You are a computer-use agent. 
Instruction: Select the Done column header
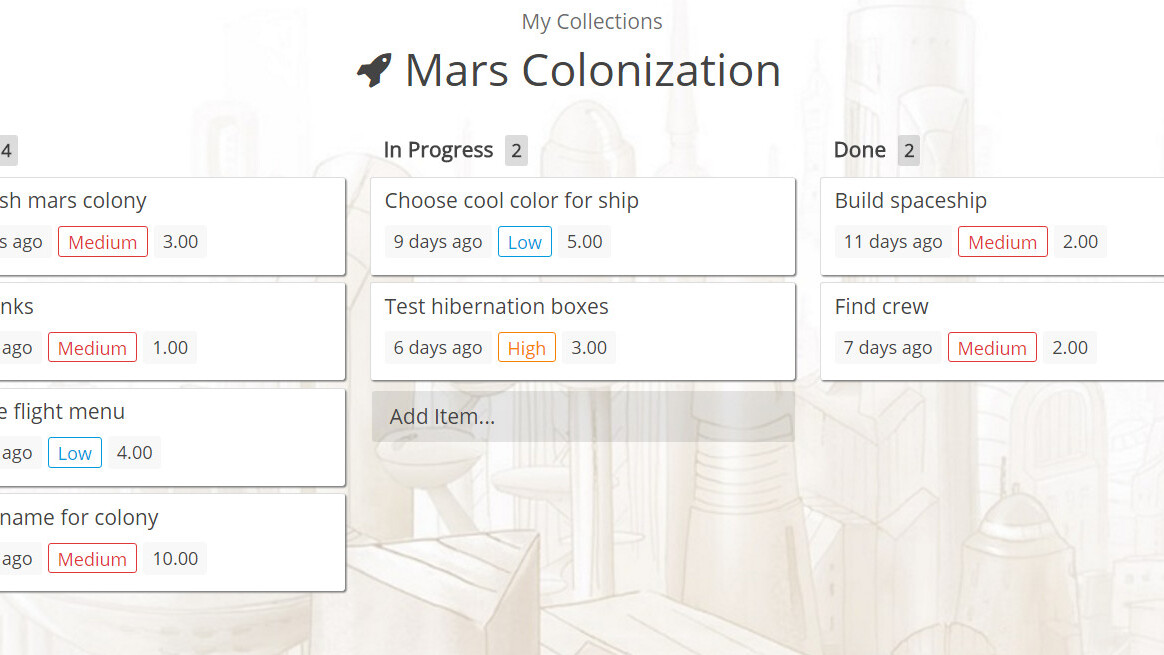point(859,150)
